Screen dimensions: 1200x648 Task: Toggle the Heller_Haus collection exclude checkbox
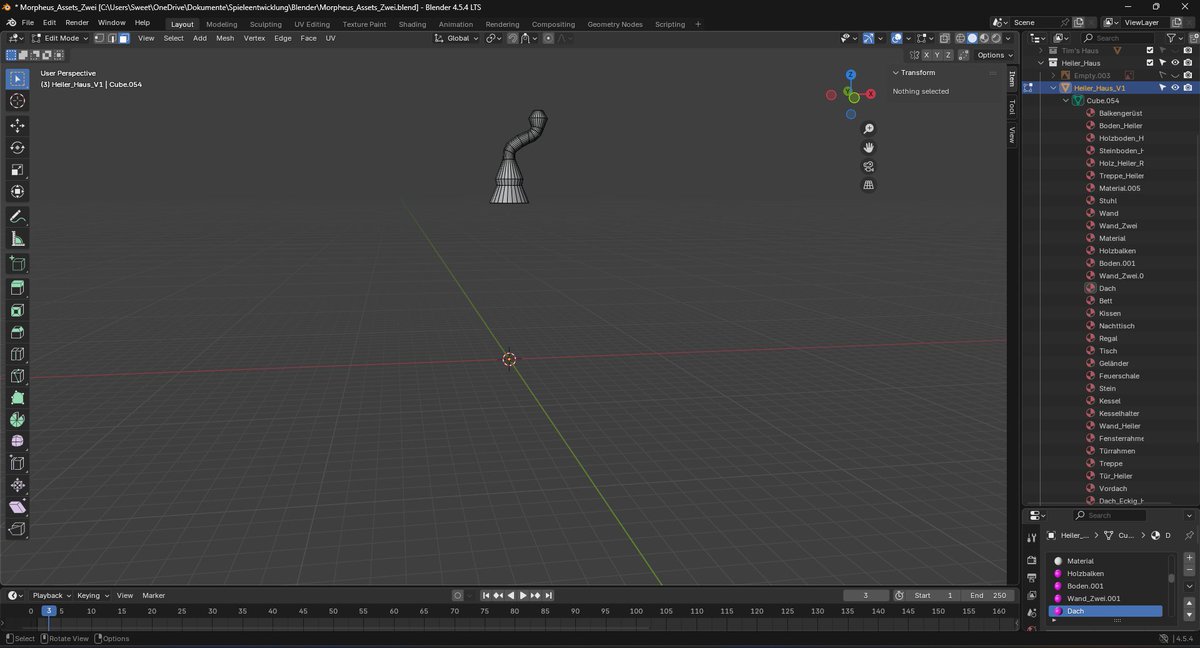pos(1150,62)
